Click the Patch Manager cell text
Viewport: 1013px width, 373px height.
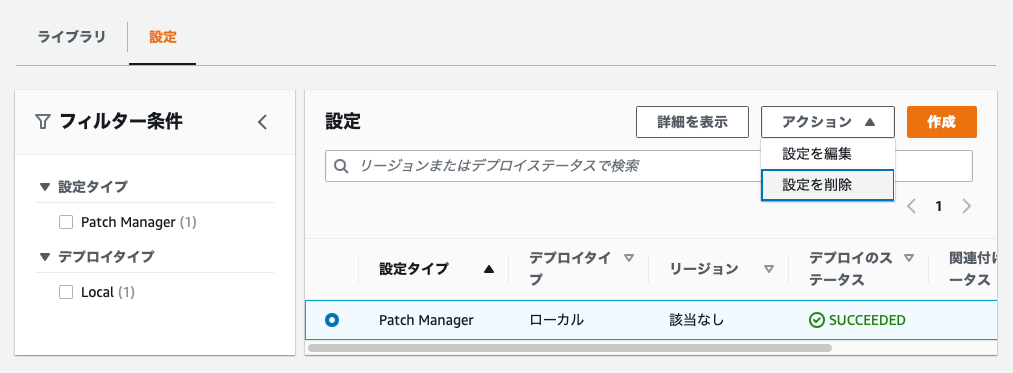[426, 320]
